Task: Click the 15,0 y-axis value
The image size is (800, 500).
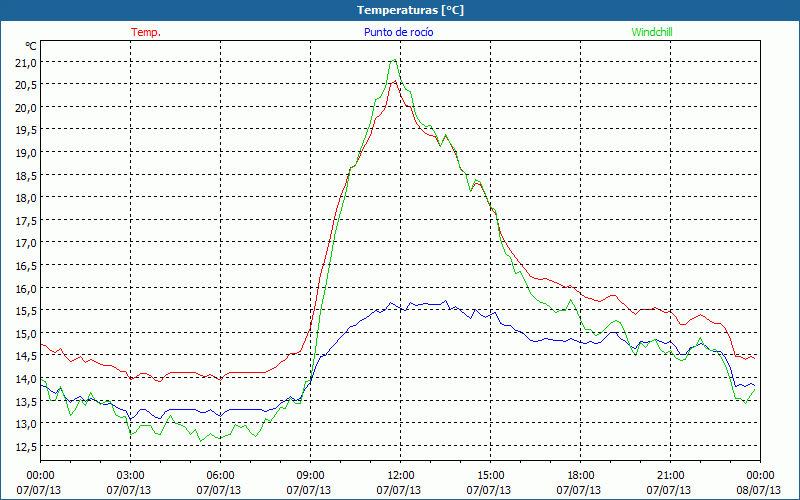Action: [26, 333]
